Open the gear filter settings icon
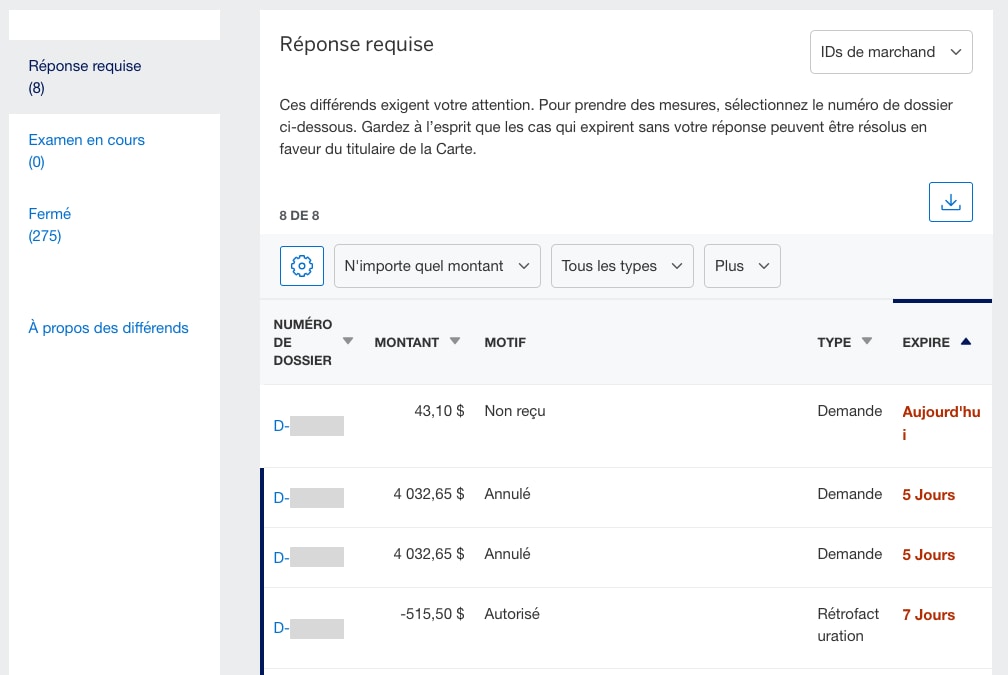The image size is (1008, 675). click(301, 265)
